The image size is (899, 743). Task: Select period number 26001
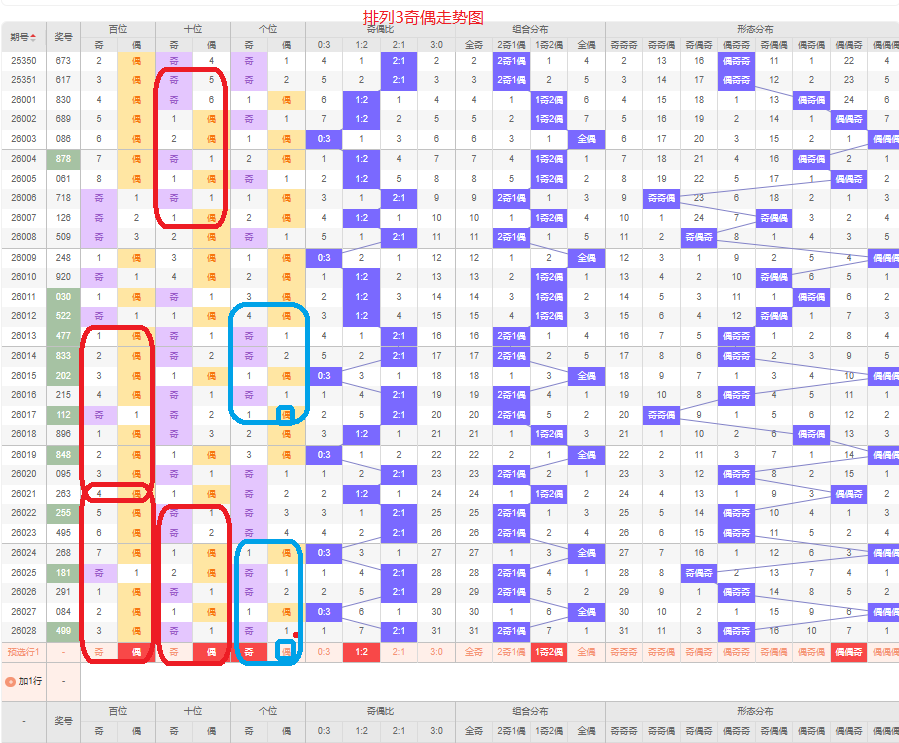tap(24, 100)
